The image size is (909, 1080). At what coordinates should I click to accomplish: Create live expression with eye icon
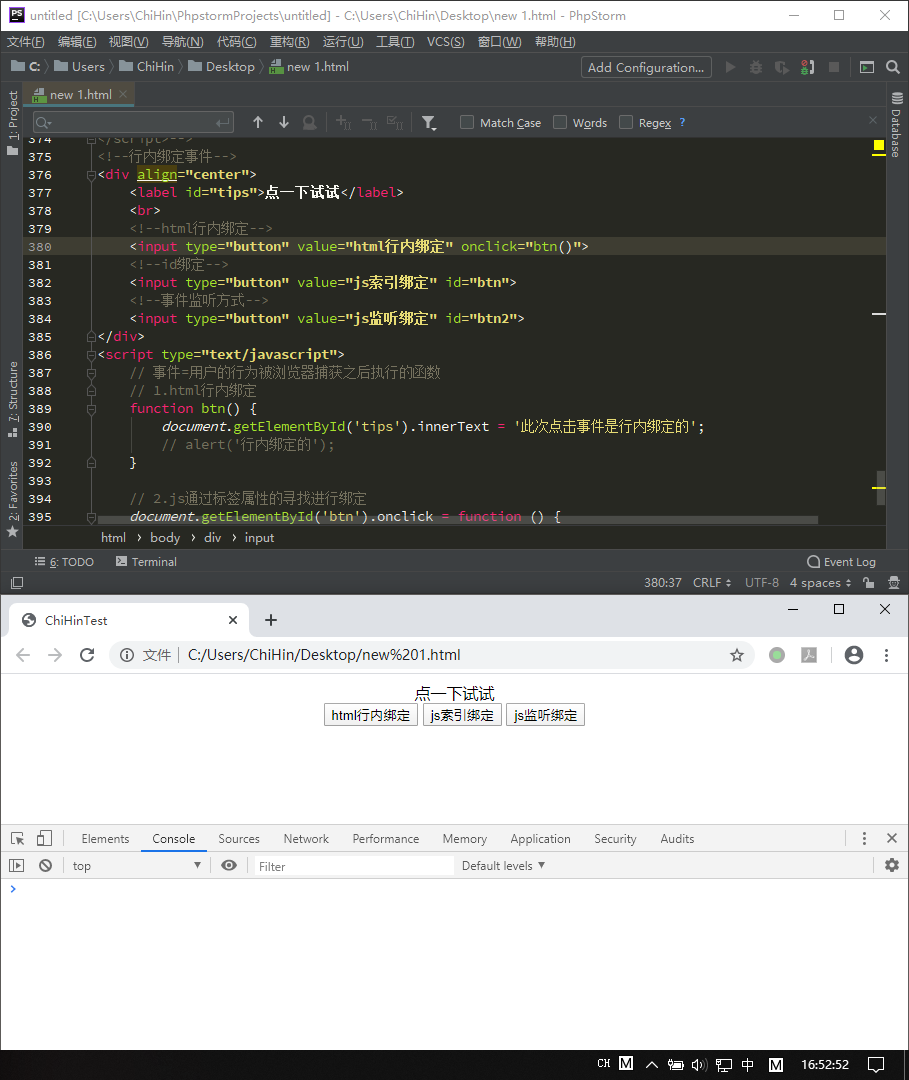[229, 865]
